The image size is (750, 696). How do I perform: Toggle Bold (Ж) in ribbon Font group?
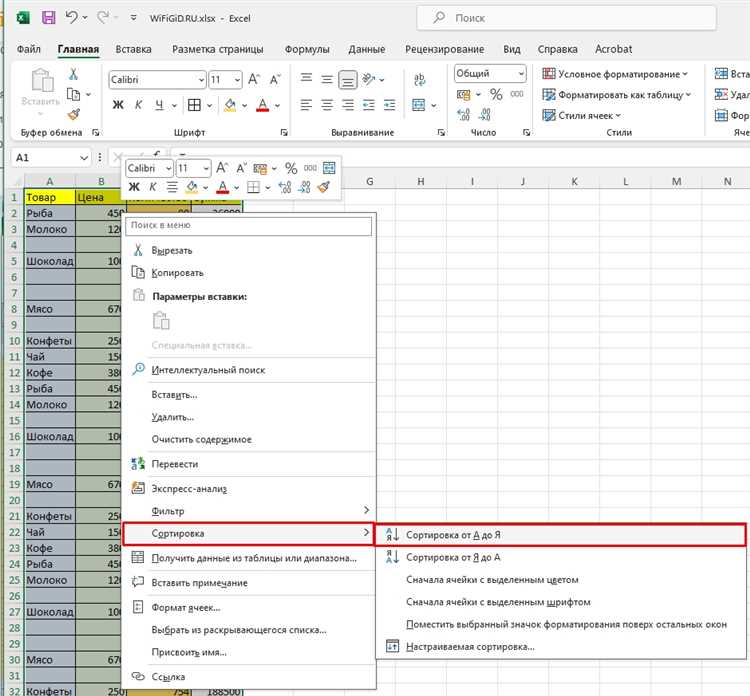click(118, 105)
